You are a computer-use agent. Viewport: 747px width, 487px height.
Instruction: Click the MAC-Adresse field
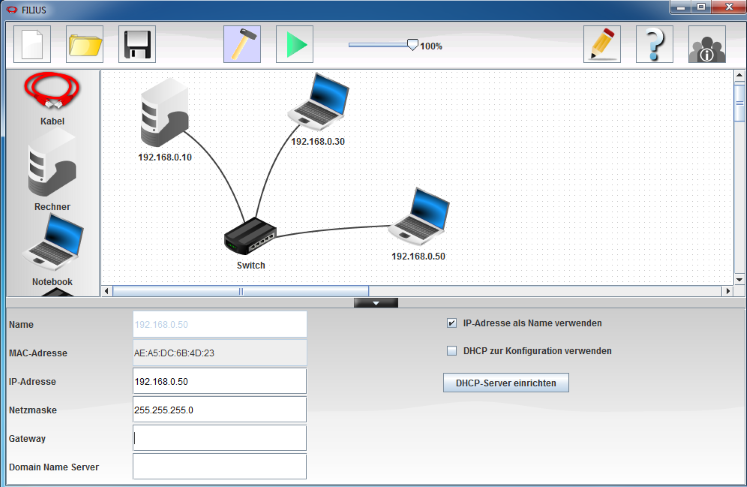220,353
